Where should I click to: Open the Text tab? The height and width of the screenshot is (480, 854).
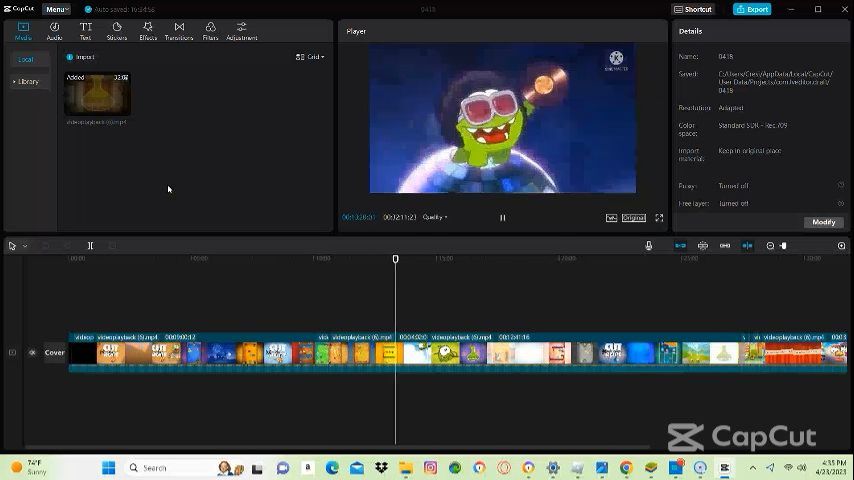[x=86, y=31]
